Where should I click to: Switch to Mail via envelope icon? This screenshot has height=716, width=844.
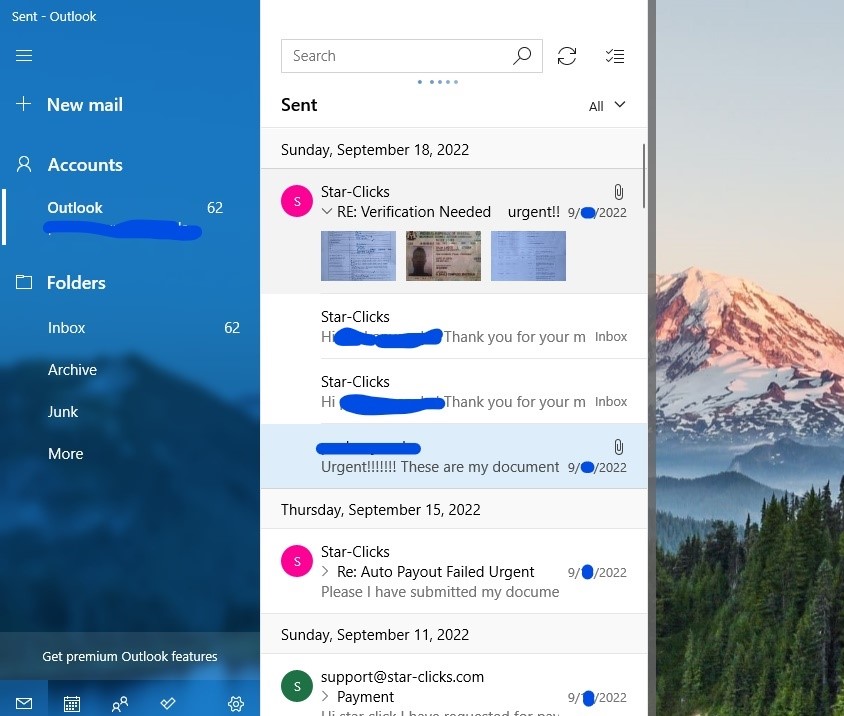24,703
